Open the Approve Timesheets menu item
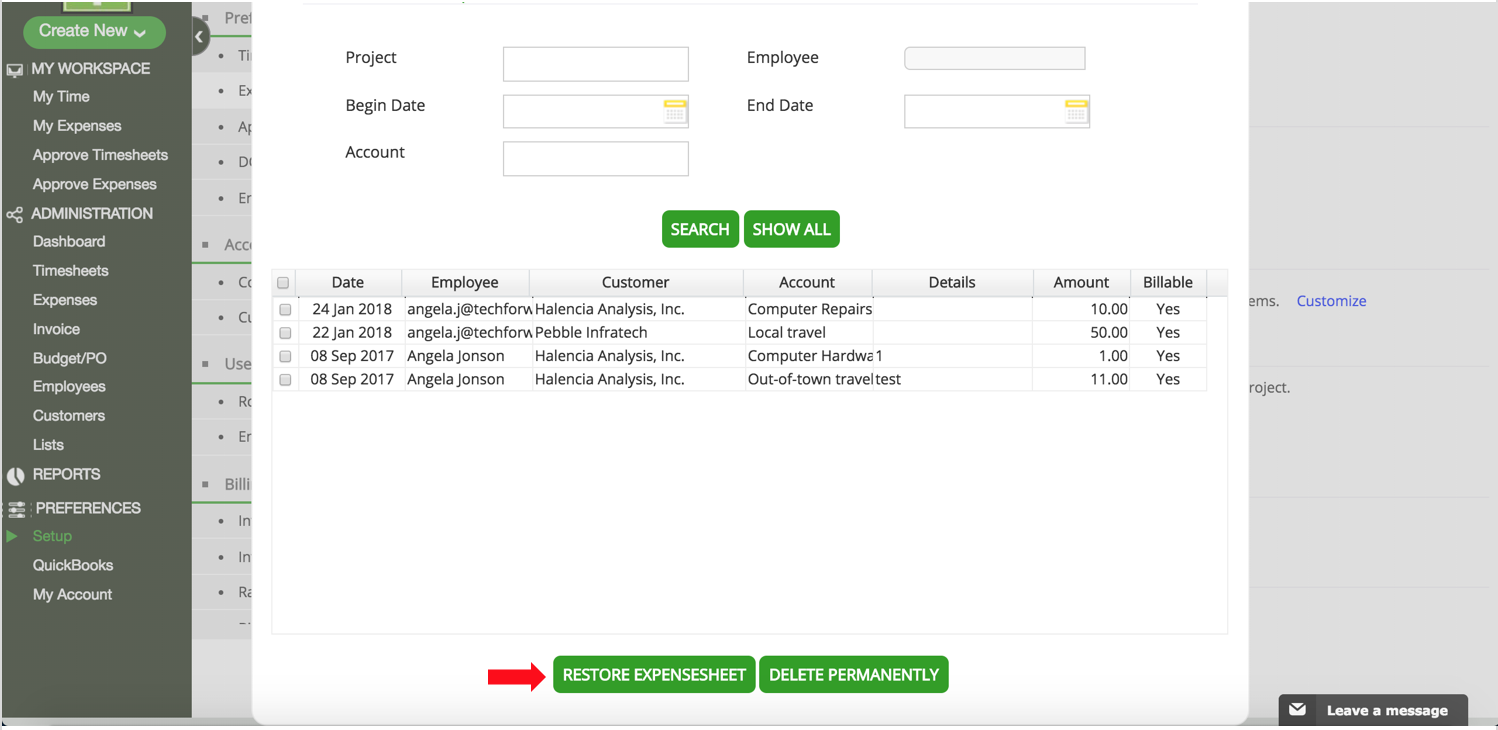1498x730 pixels. click(x=100, y=155)
